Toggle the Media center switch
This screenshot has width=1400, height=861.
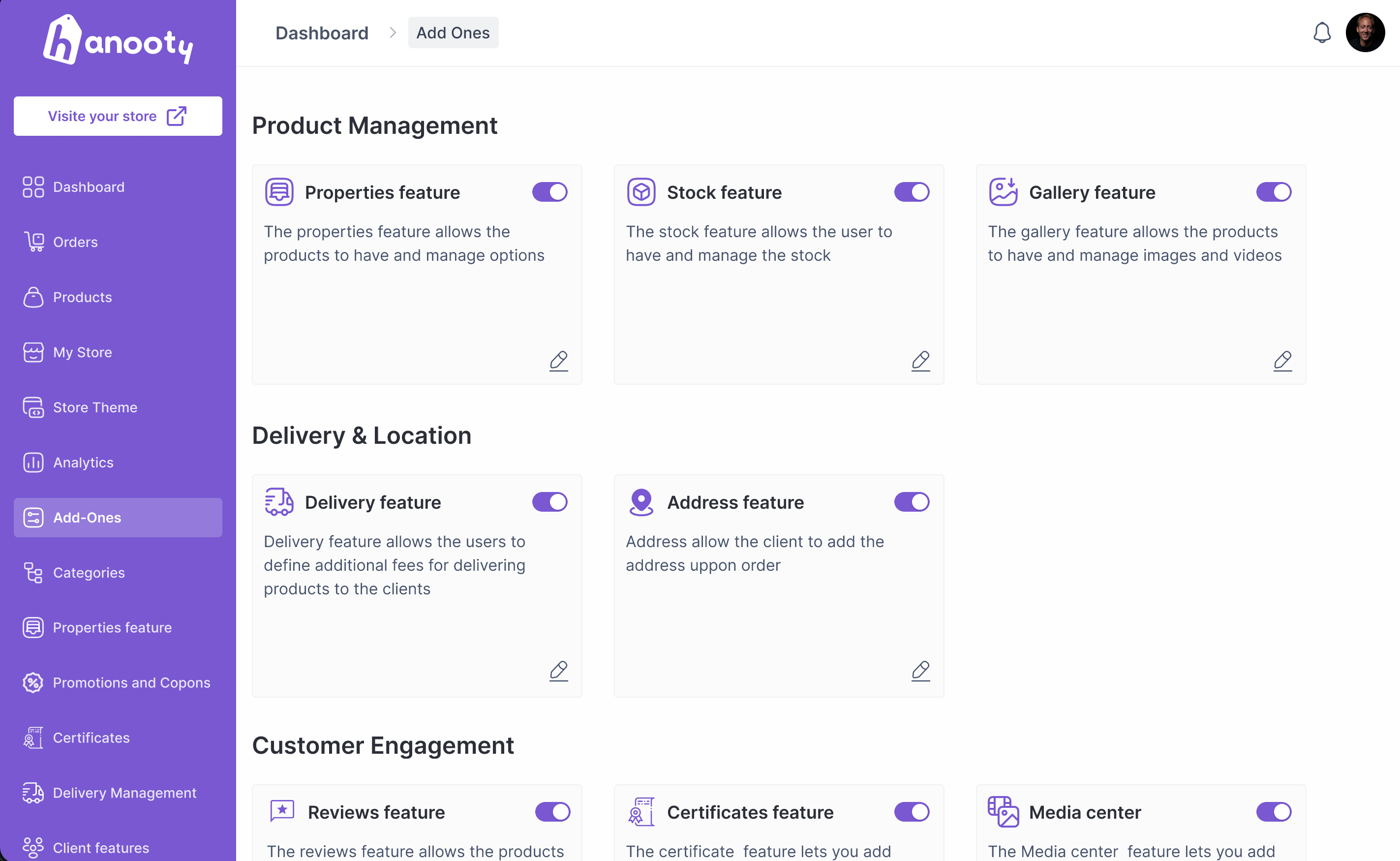pos(1274,811)
